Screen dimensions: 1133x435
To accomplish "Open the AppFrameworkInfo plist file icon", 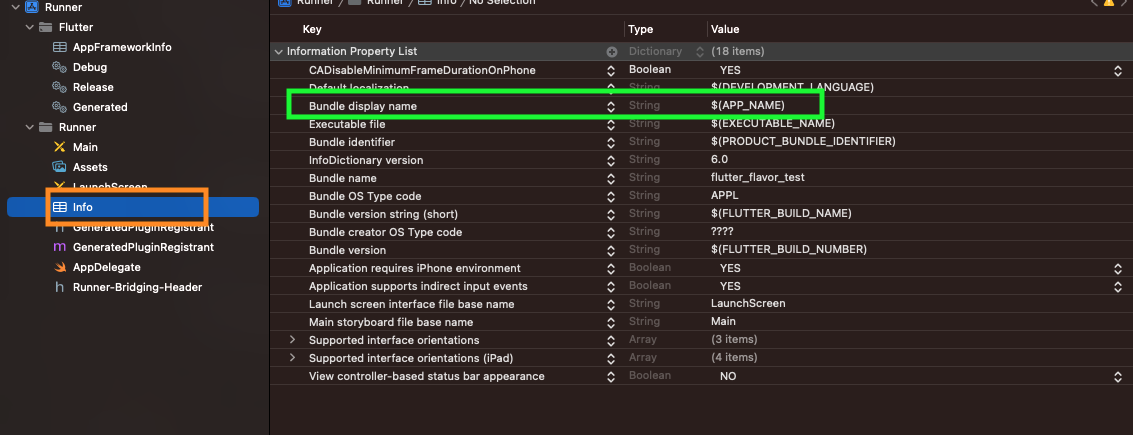I will point(60,47).
